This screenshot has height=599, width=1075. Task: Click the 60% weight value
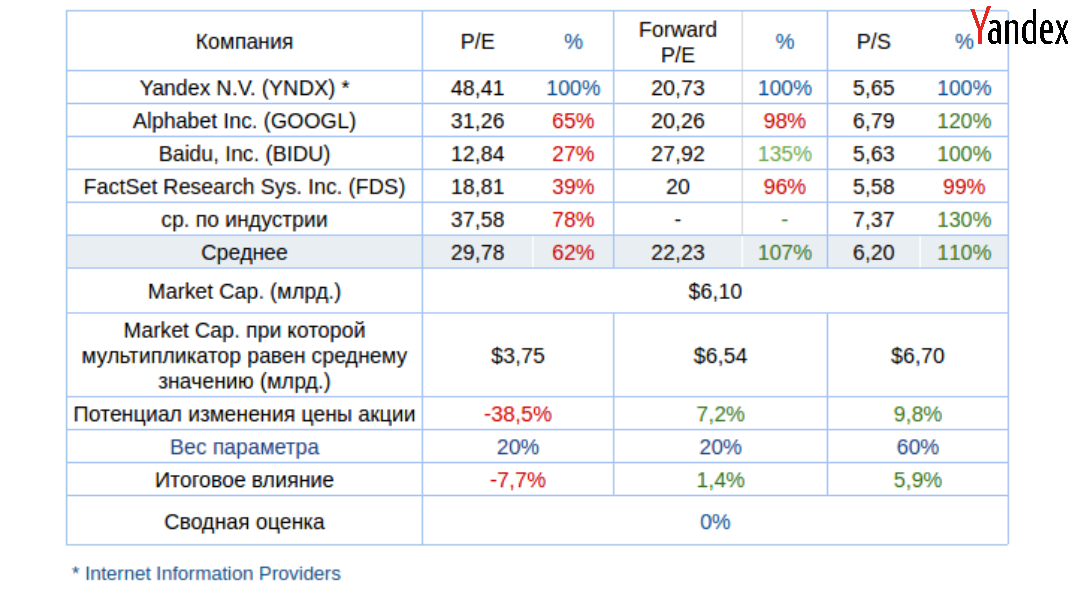pyautogui.click(x=917, y=447)
